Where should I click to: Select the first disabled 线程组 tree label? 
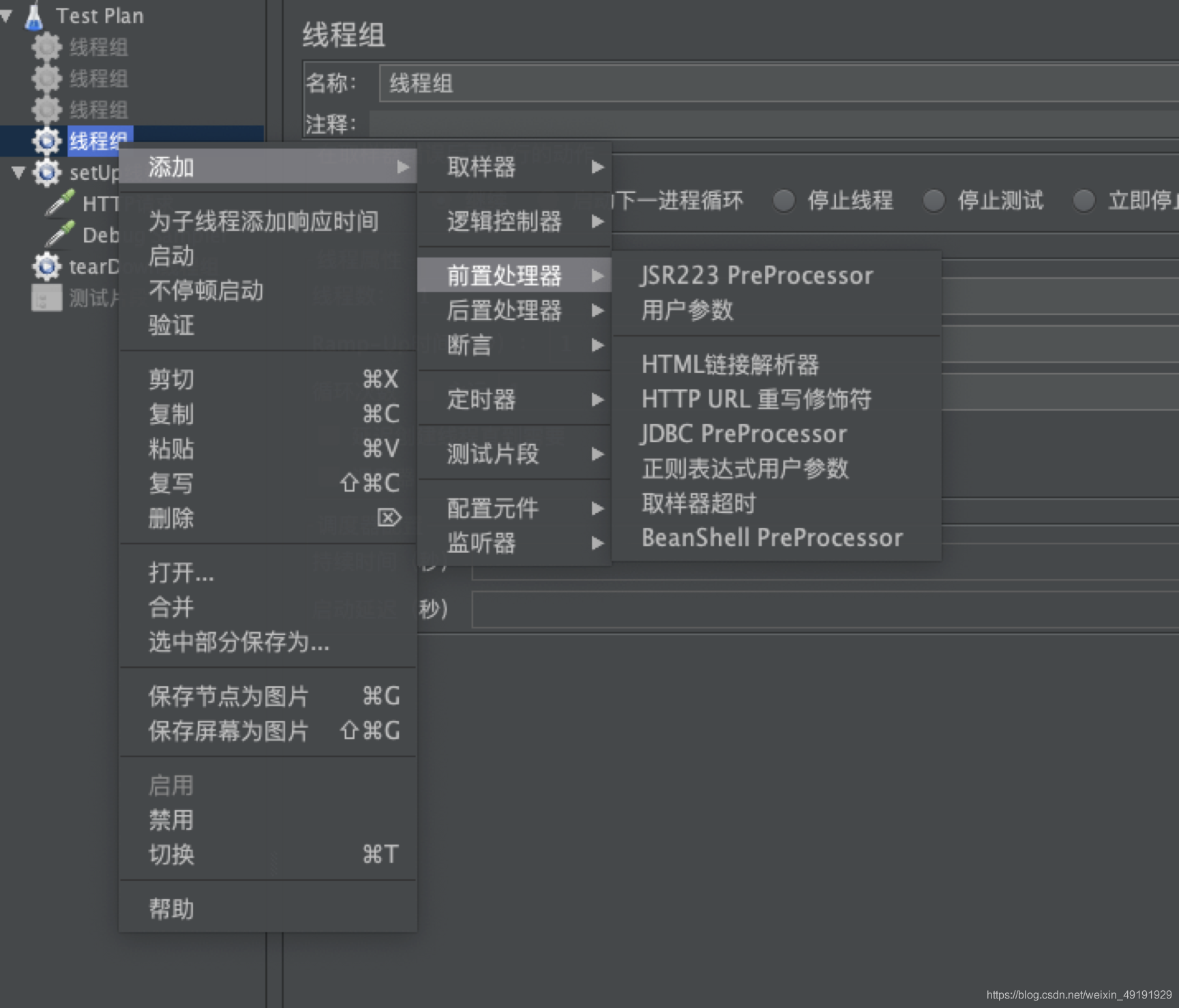tap(99, 47)
